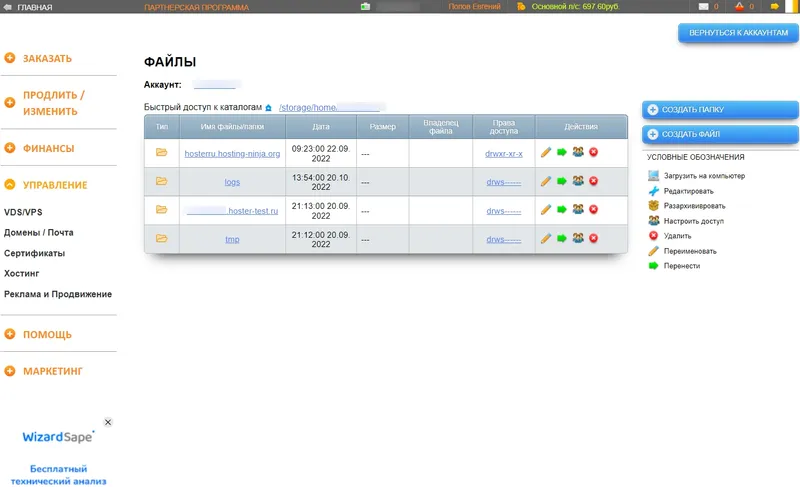The width and height of the screenshot is (800, 487).
Task: Click the alert bell icon in top bar
Action: [739, 7]
